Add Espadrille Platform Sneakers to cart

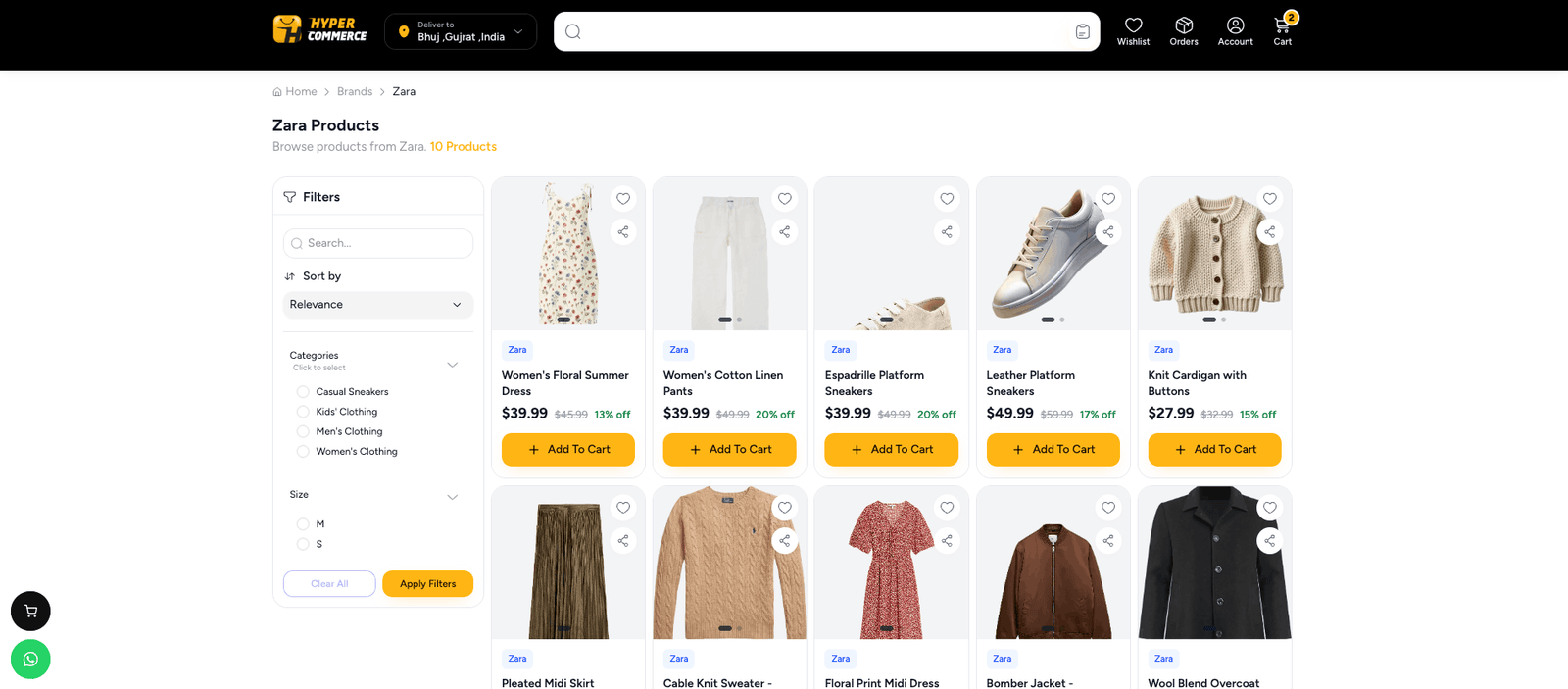[x=892, y=450]
